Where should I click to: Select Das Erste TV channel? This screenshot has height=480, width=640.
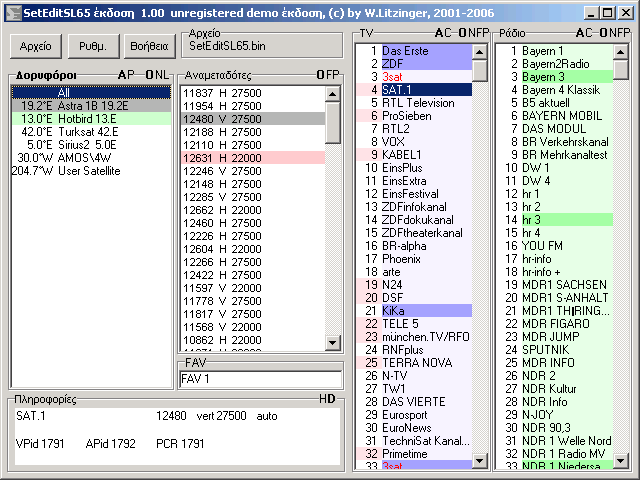point(414,51)
